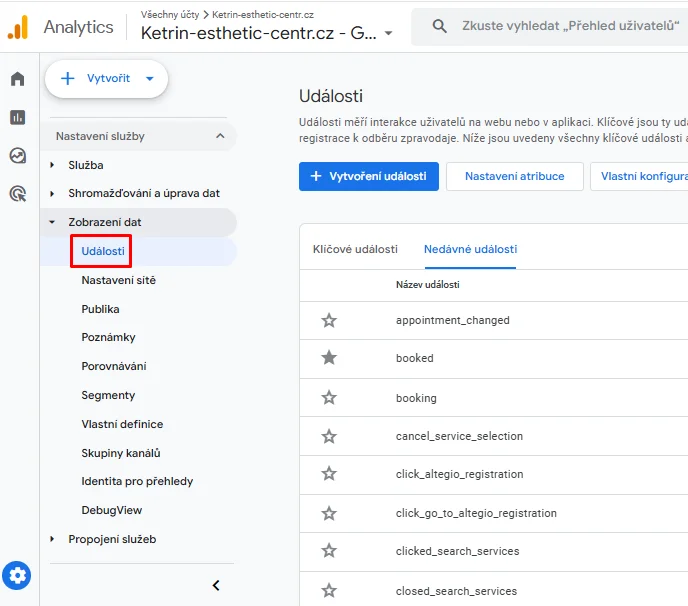Screen dimensions: 688x606
Task: Expand Propojení služeb section
Action: coord(52,539)
